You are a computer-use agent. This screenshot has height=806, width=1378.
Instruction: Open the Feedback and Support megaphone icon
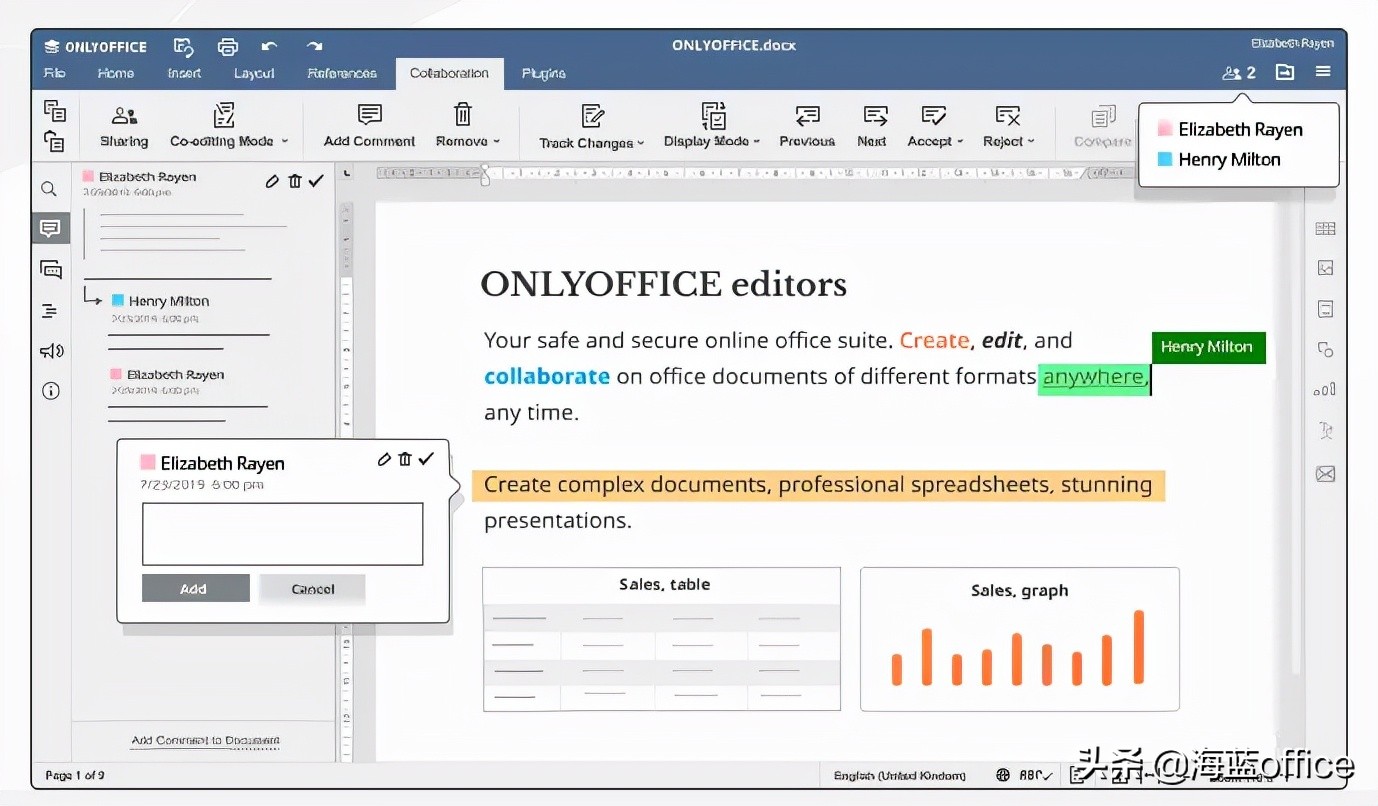[51, 350]
